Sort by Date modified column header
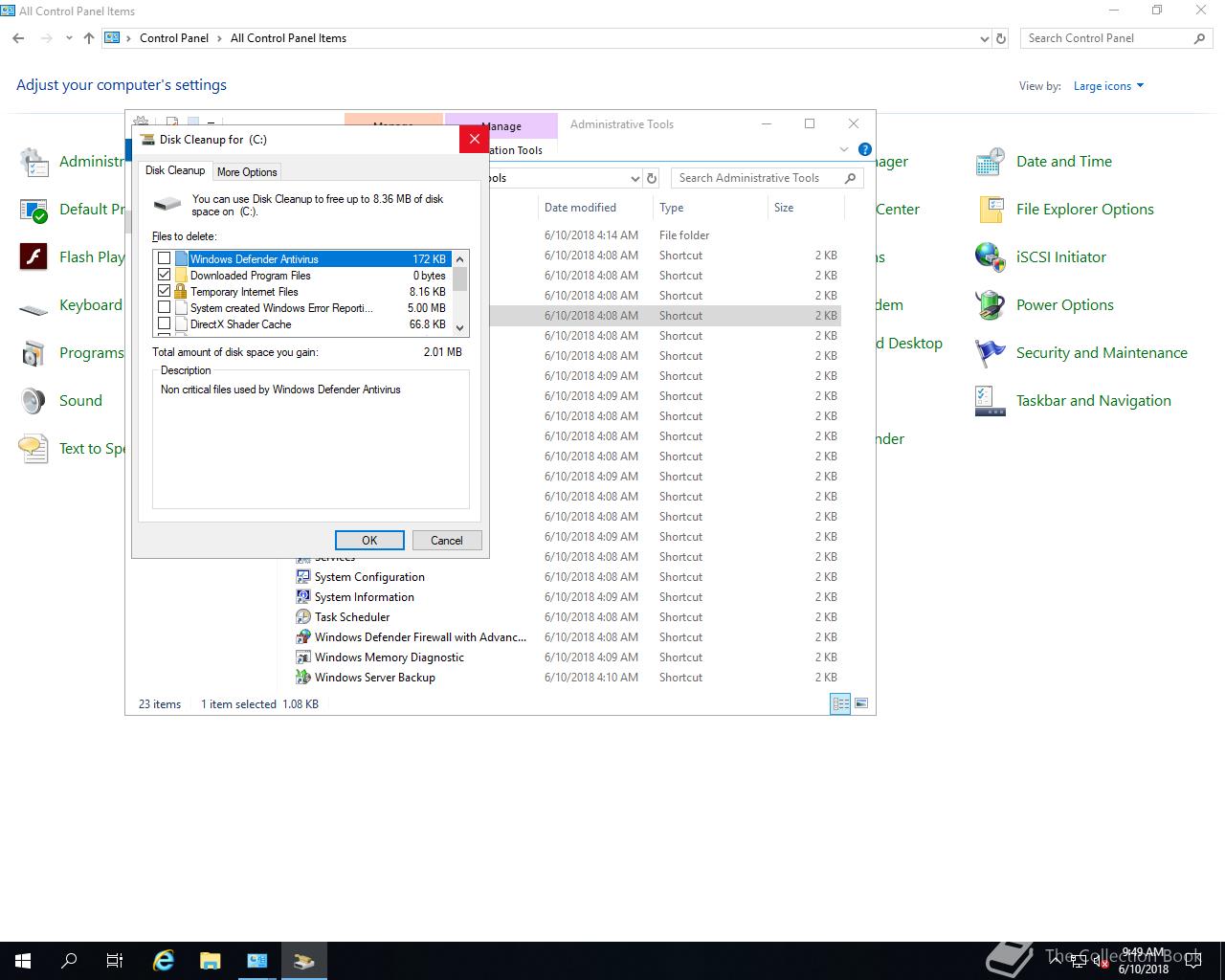1225x980 pixels. click(594, 208)
